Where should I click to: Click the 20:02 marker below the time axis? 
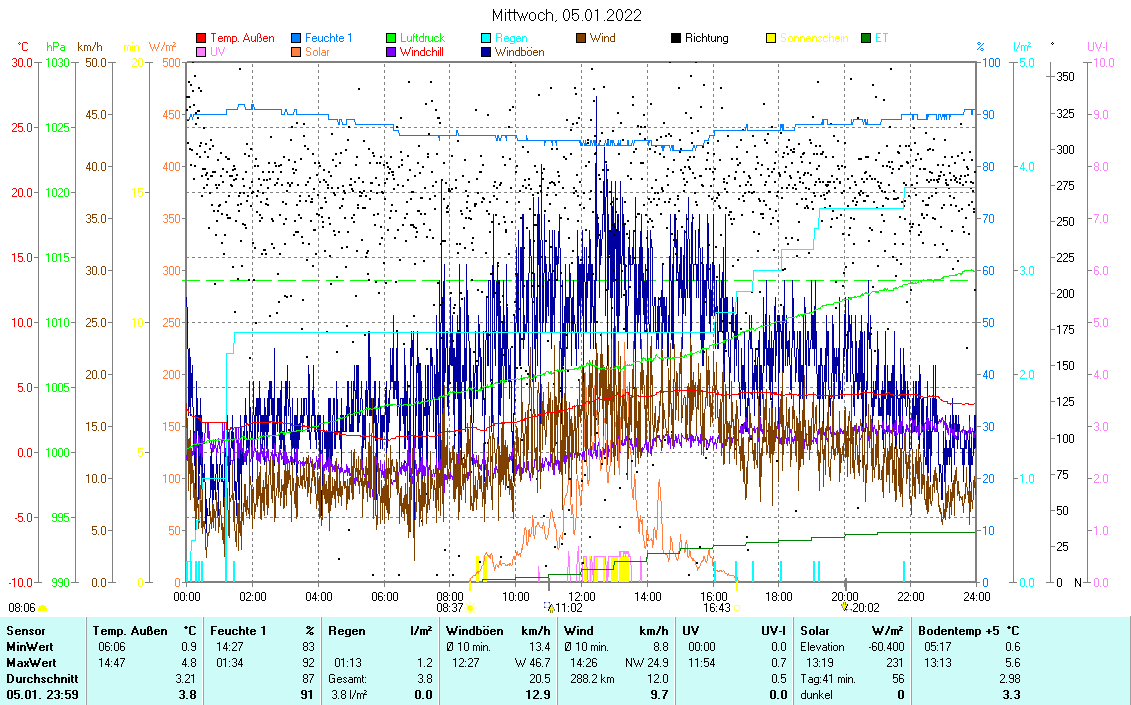(865, 607)
